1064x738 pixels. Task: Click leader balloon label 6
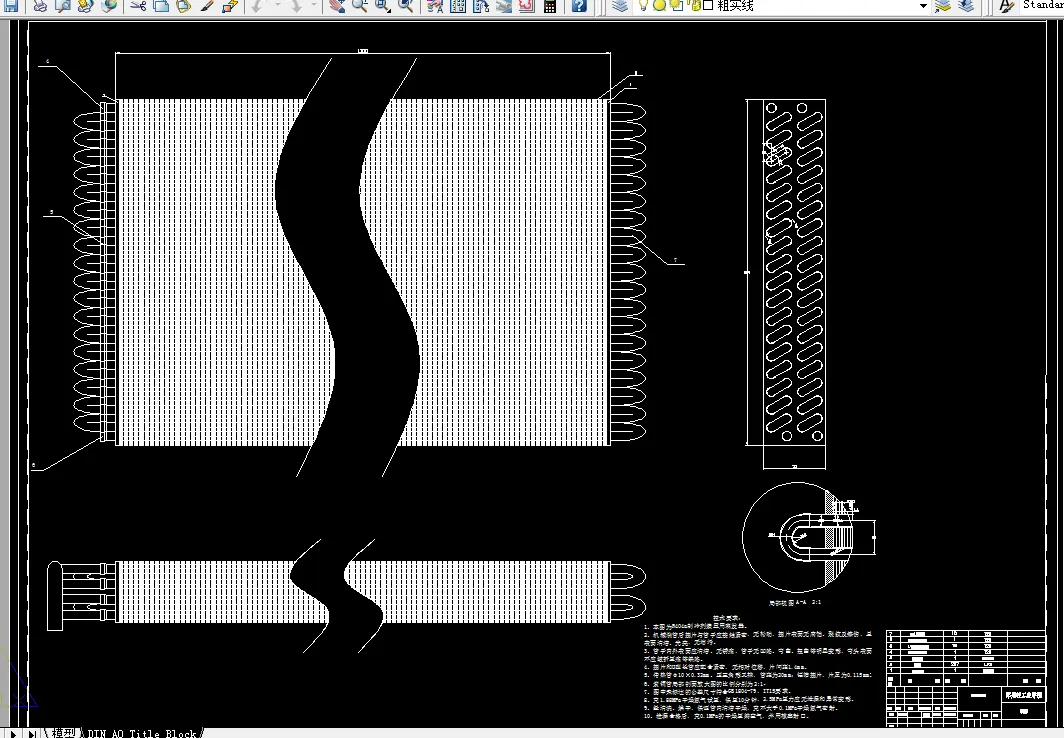click(34, 465)
